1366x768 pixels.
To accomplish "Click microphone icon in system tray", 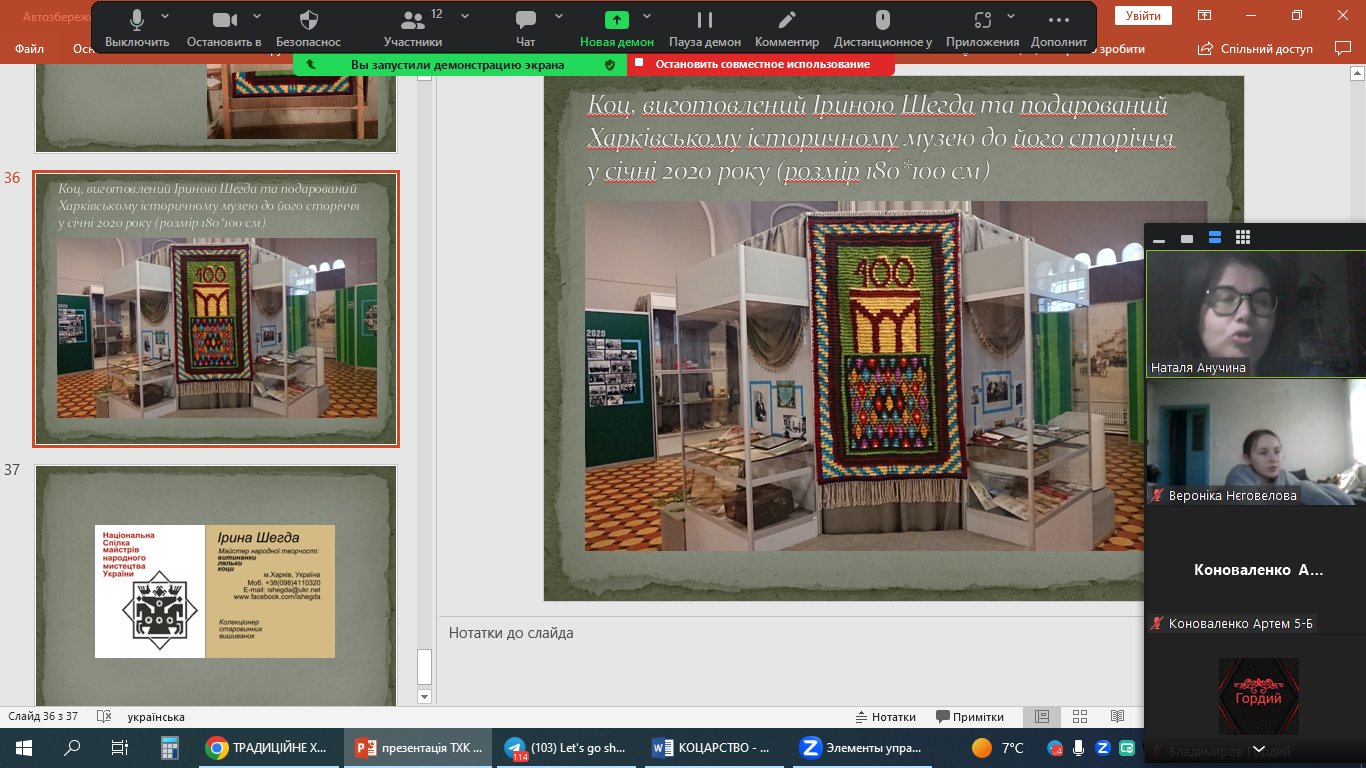I will [x=1079, y=748].
